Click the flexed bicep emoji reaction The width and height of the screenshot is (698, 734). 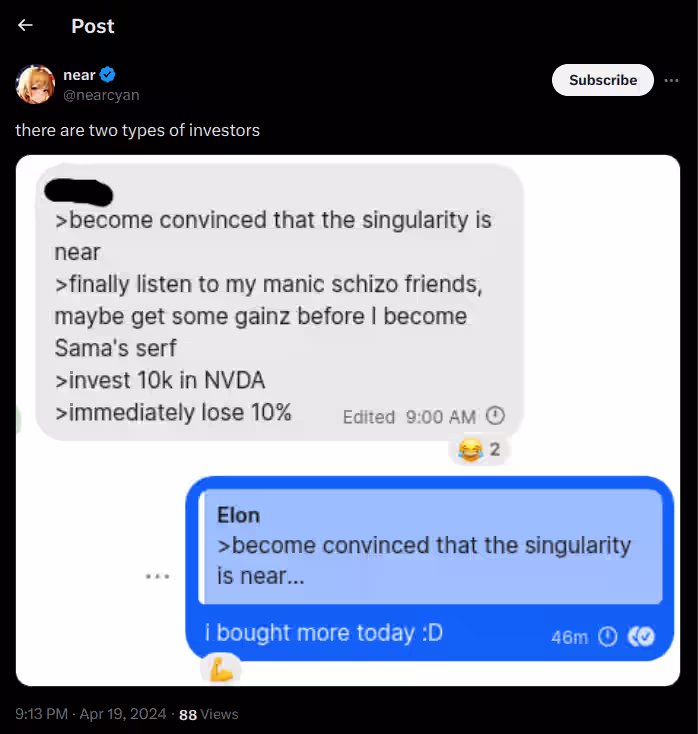pyautogui.click(x=221, y=670)
